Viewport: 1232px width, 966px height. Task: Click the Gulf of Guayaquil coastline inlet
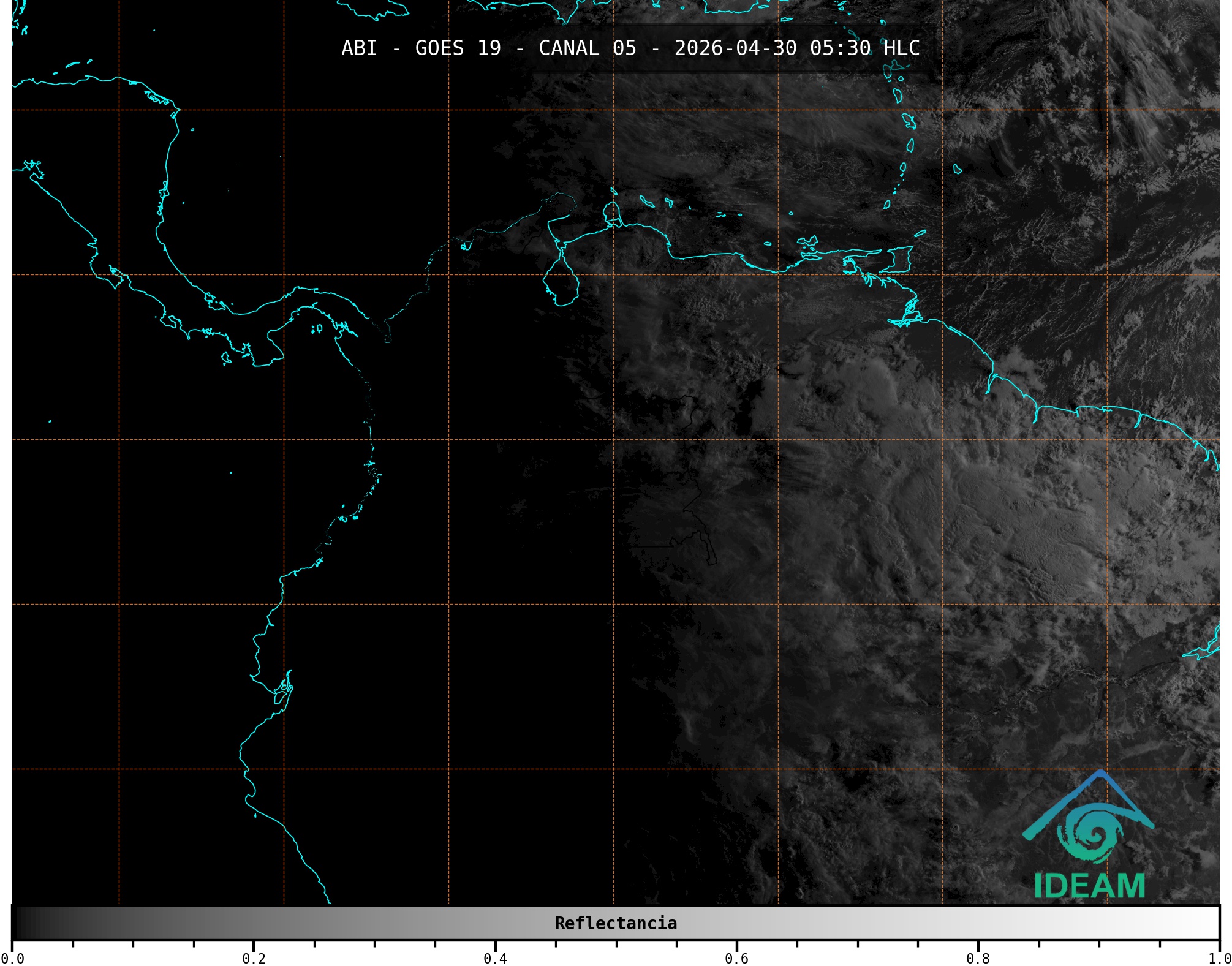(x=282, y=691)
